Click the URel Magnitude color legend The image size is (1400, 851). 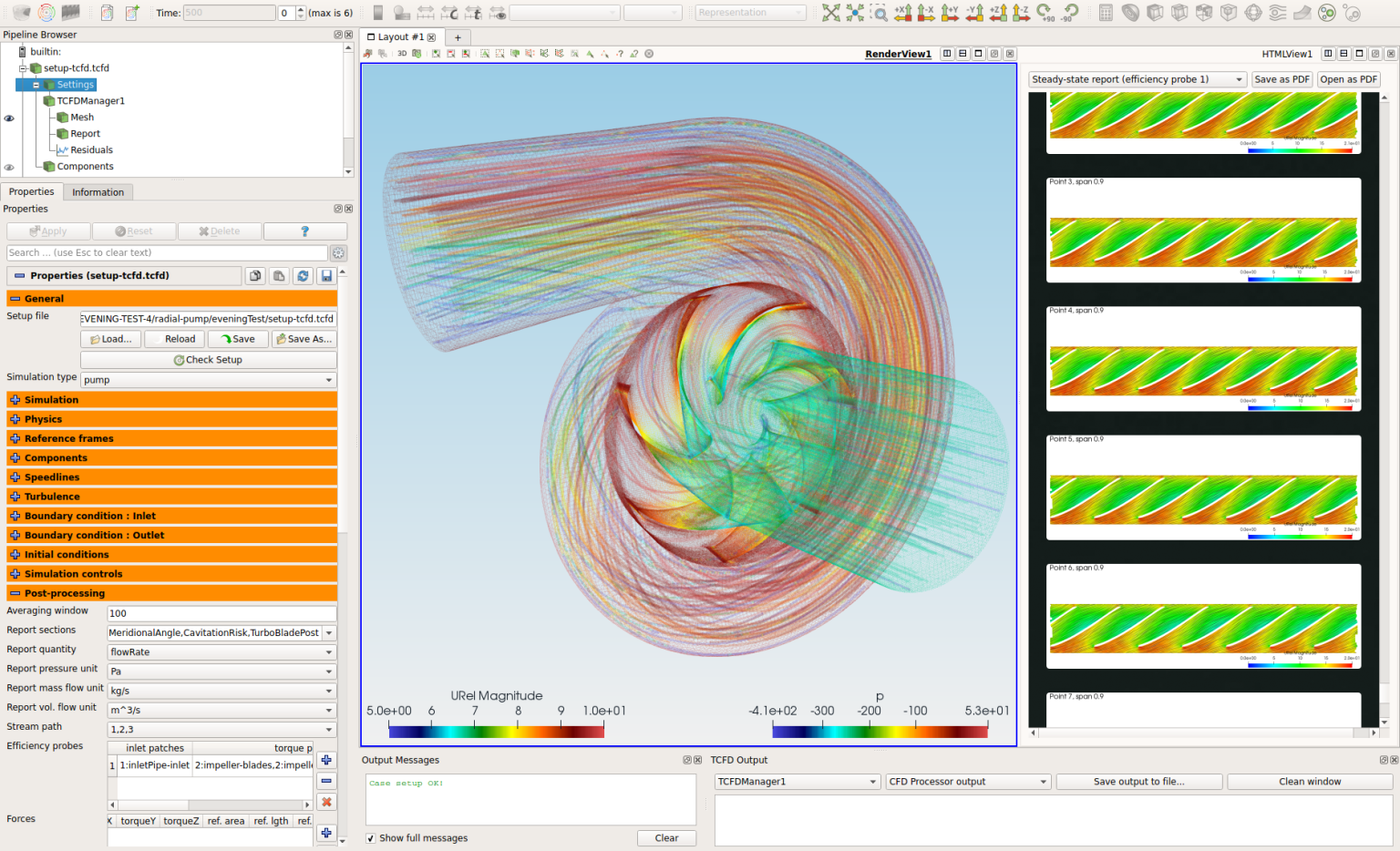pos(497,729)
